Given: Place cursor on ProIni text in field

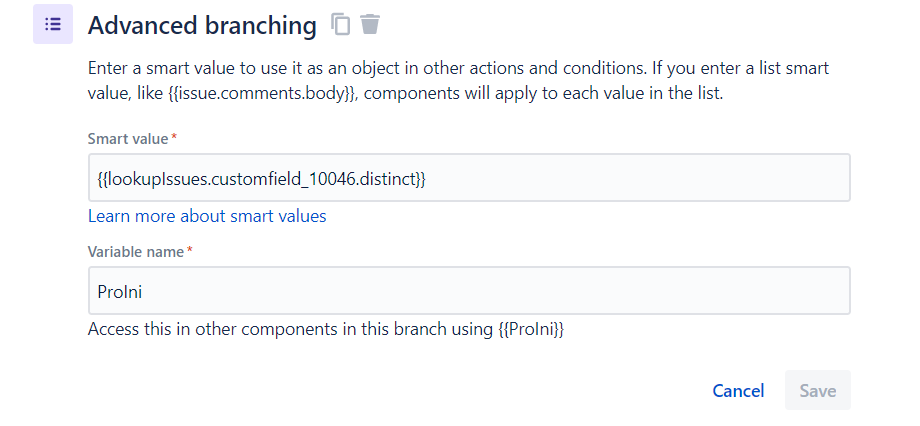Looking at the screenshot, I should (x=120, y=291).
